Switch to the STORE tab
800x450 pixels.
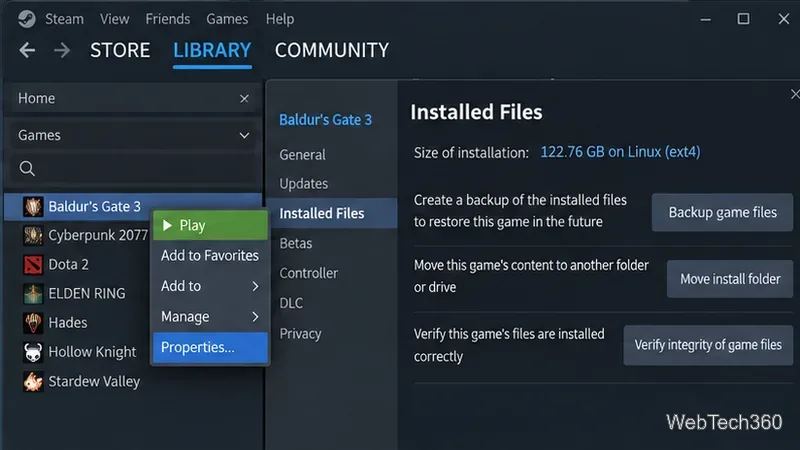pyautogui.click(x=120, y=51)
